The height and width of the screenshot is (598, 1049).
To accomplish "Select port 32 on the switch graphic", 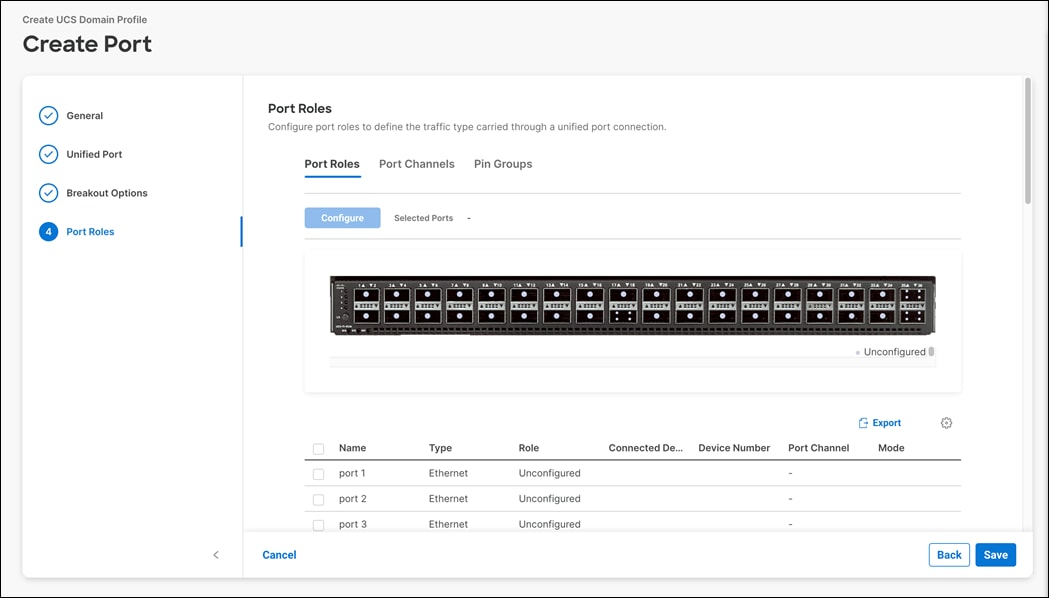I will point(851,314).
